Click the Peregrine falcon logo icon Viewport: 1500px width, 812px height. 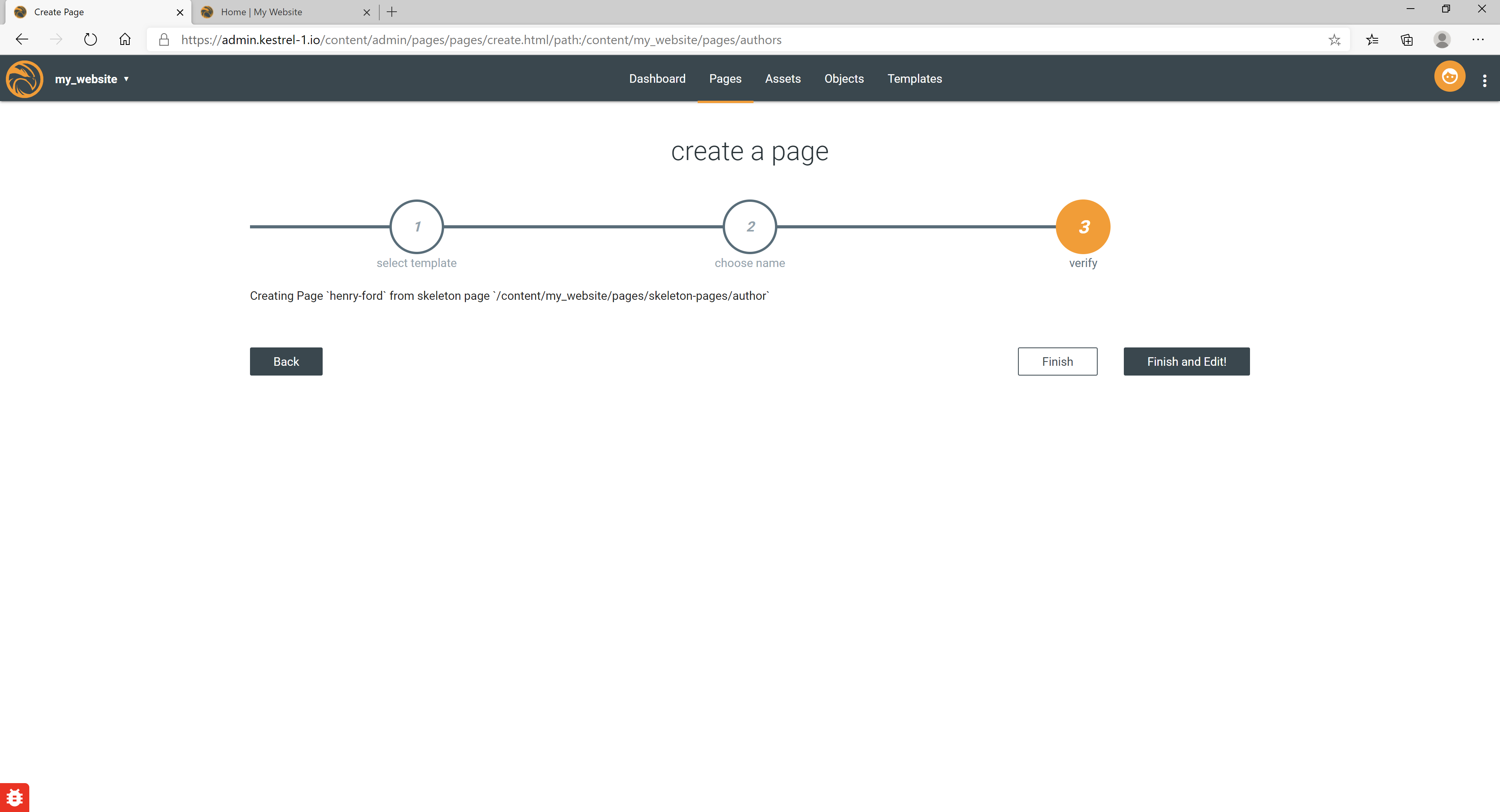tap(25, 78)
